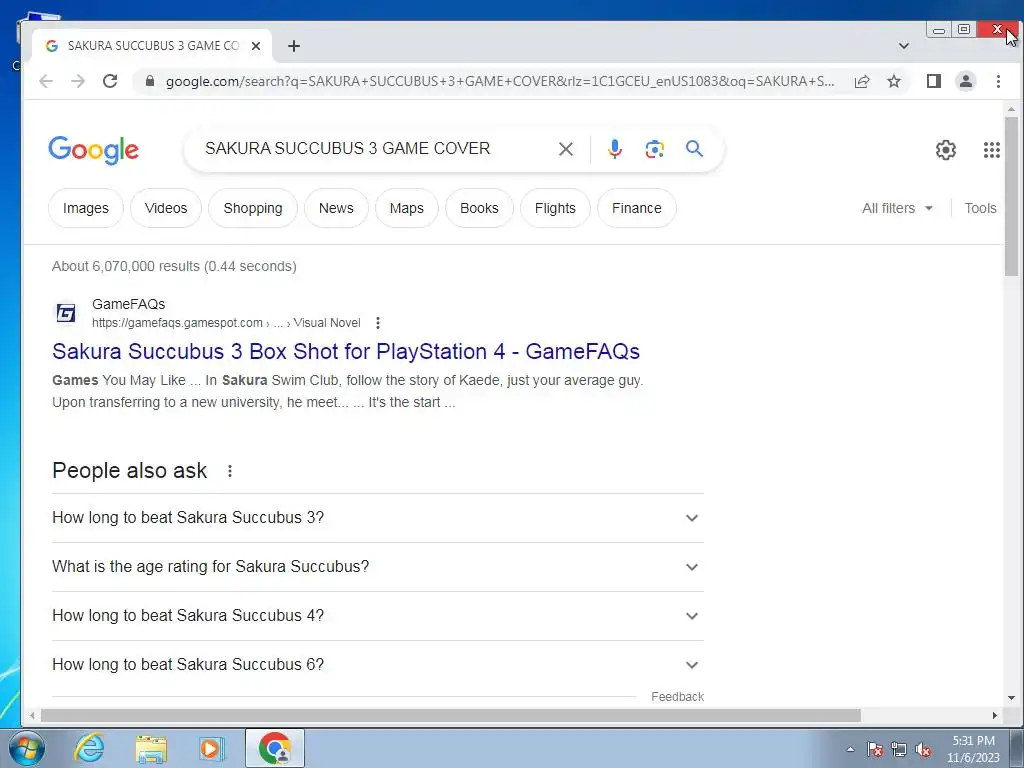Switch to the Flights results tab
The image size is (1024, 768).
tap(555, 208)
